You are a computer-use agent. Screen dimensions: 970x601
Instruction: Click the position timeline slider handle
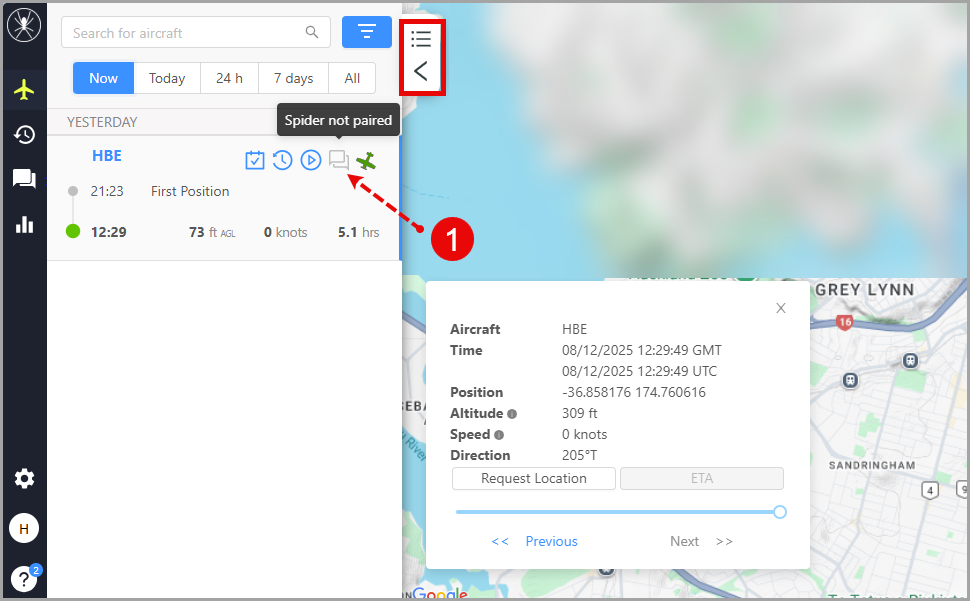coord(780,512)
